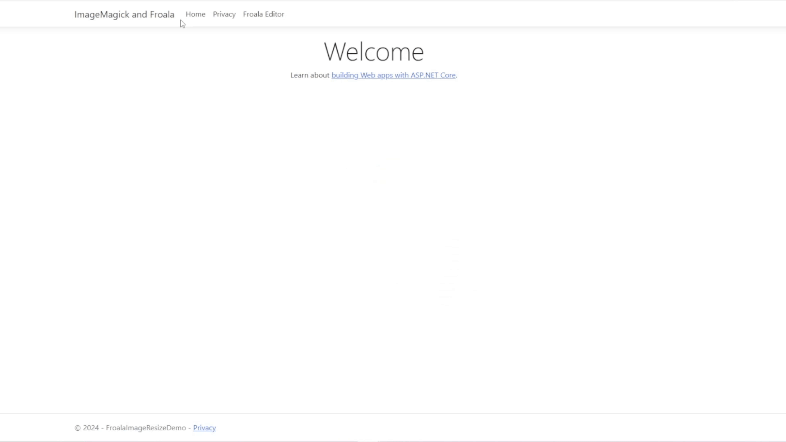Click the word "Froala" in the brand title

point(162,14)
